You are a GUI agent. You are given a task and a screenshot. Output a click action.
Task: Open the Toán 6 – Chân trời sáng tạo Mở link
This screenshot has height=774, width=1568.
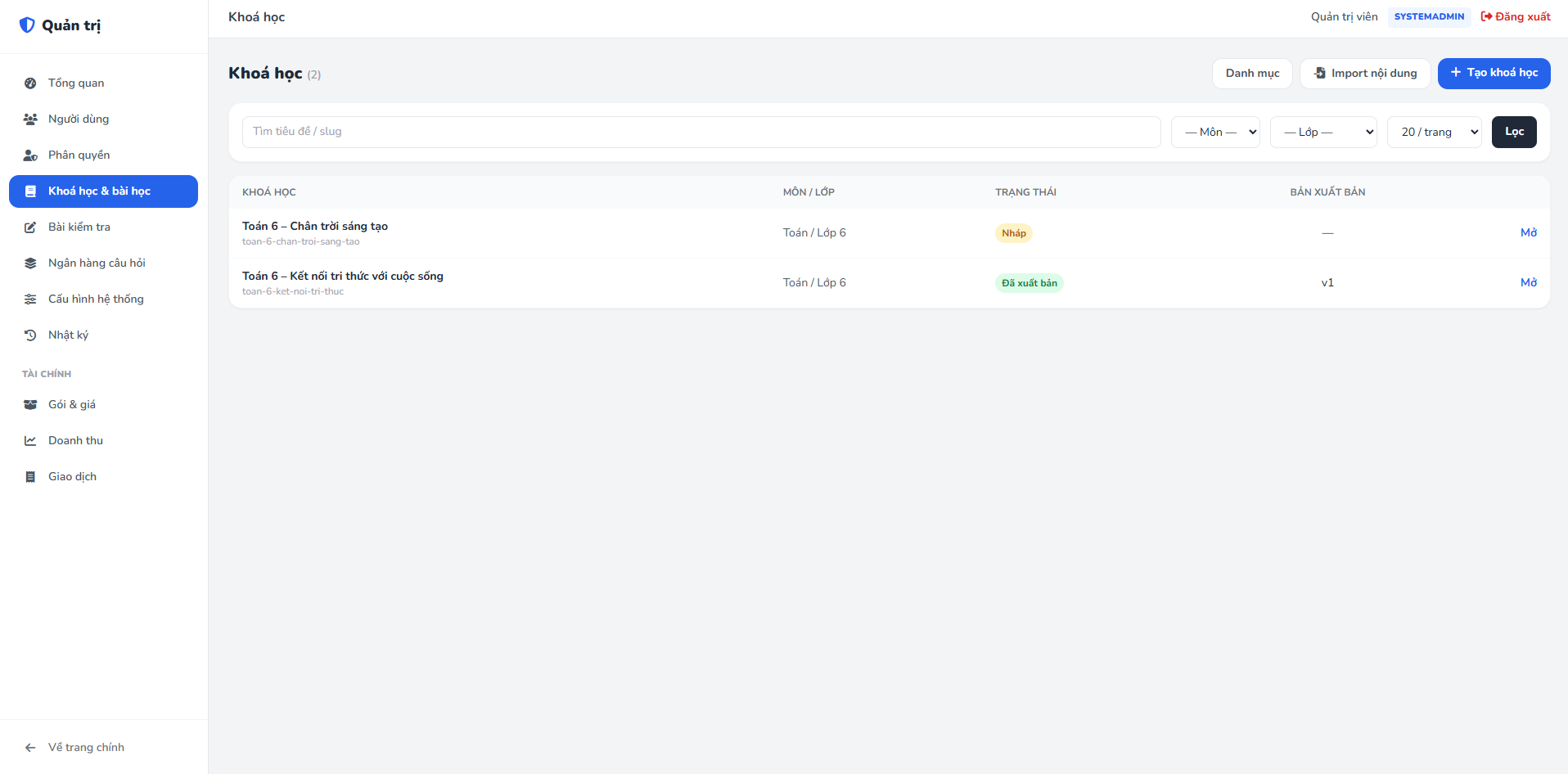click(1529, 233)
